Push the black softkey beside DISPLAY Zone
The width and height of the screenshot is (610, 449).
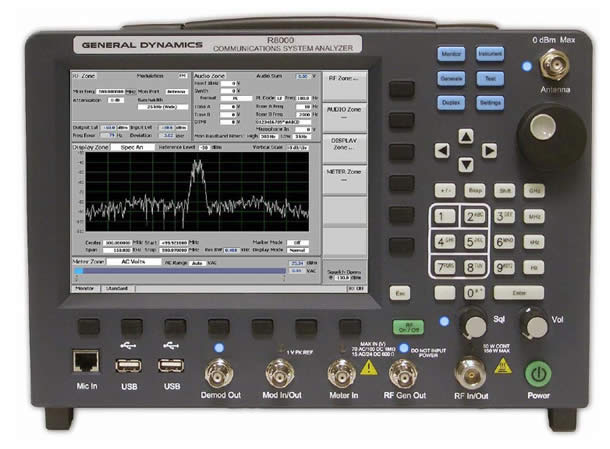click(x=401, y=152)
